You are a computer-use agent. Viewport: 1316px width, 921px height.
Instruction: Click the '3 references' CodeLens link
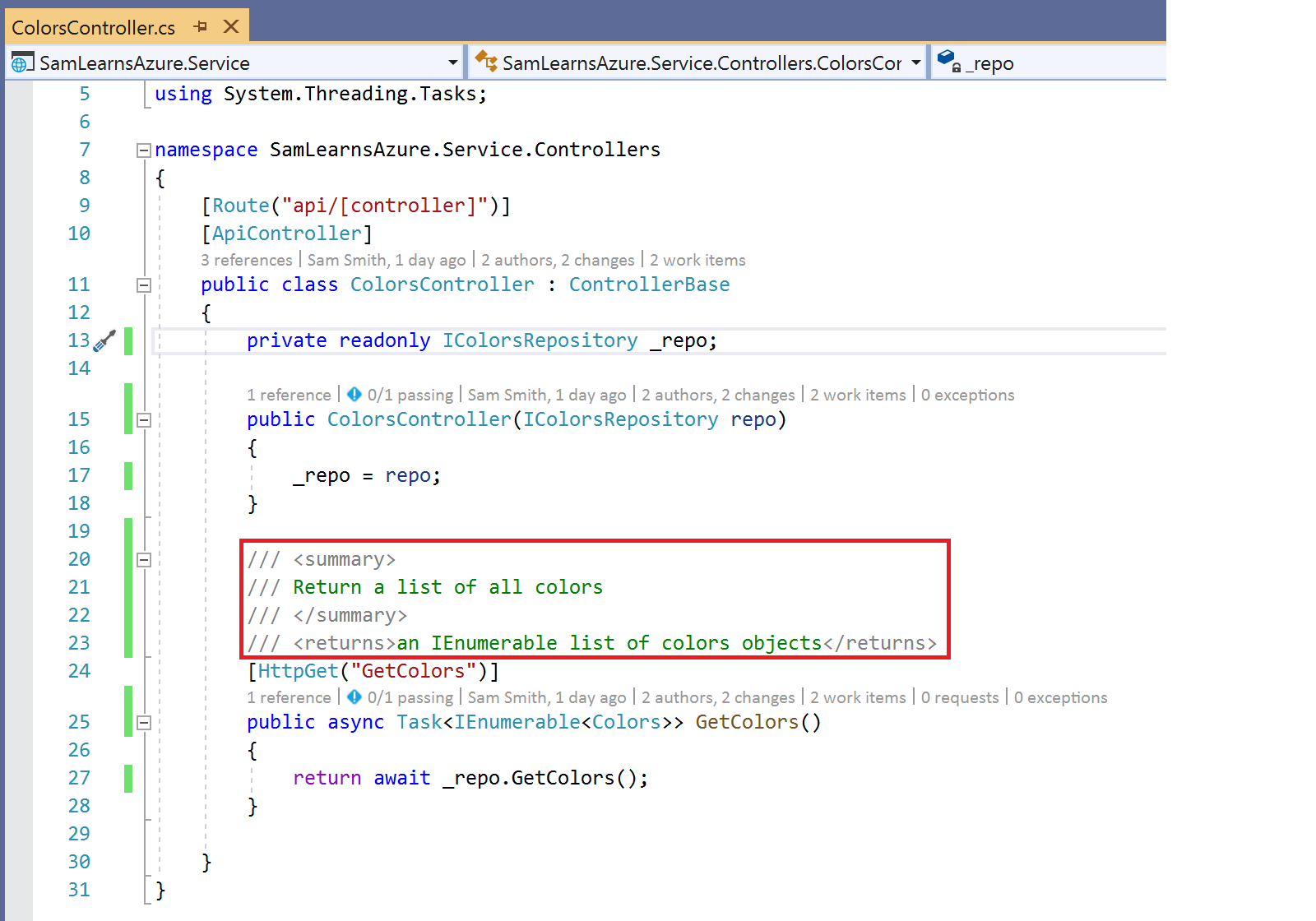pos(246,261)
